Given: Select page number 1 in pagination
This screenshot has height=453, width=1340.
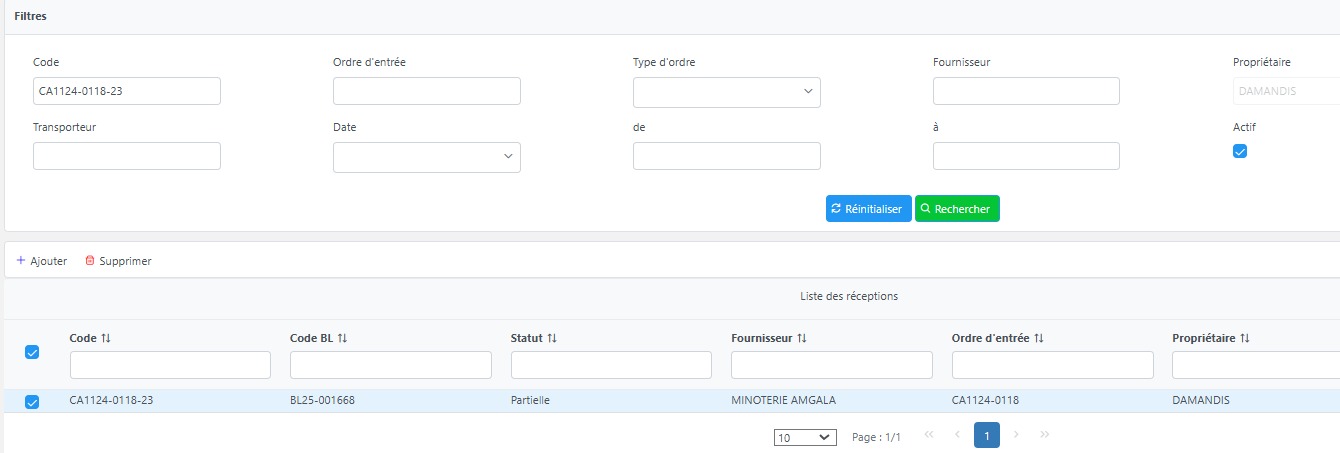Looking at the screenshot, I should (x=987, y=435).
